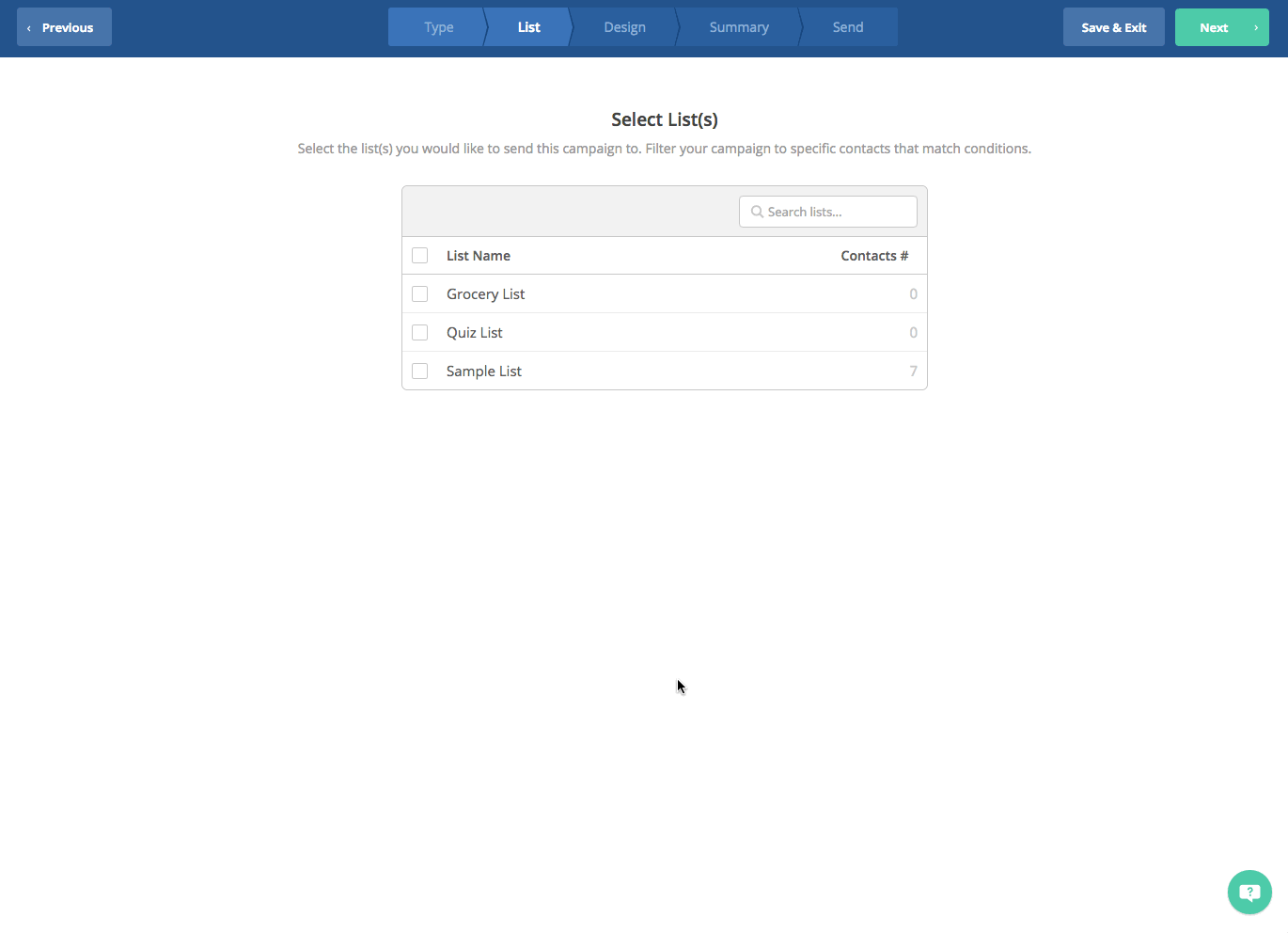The width and height of the screenshot is (1288, 933).
Task: Click the right chevron on Next button
Action: coord(1255,27)
